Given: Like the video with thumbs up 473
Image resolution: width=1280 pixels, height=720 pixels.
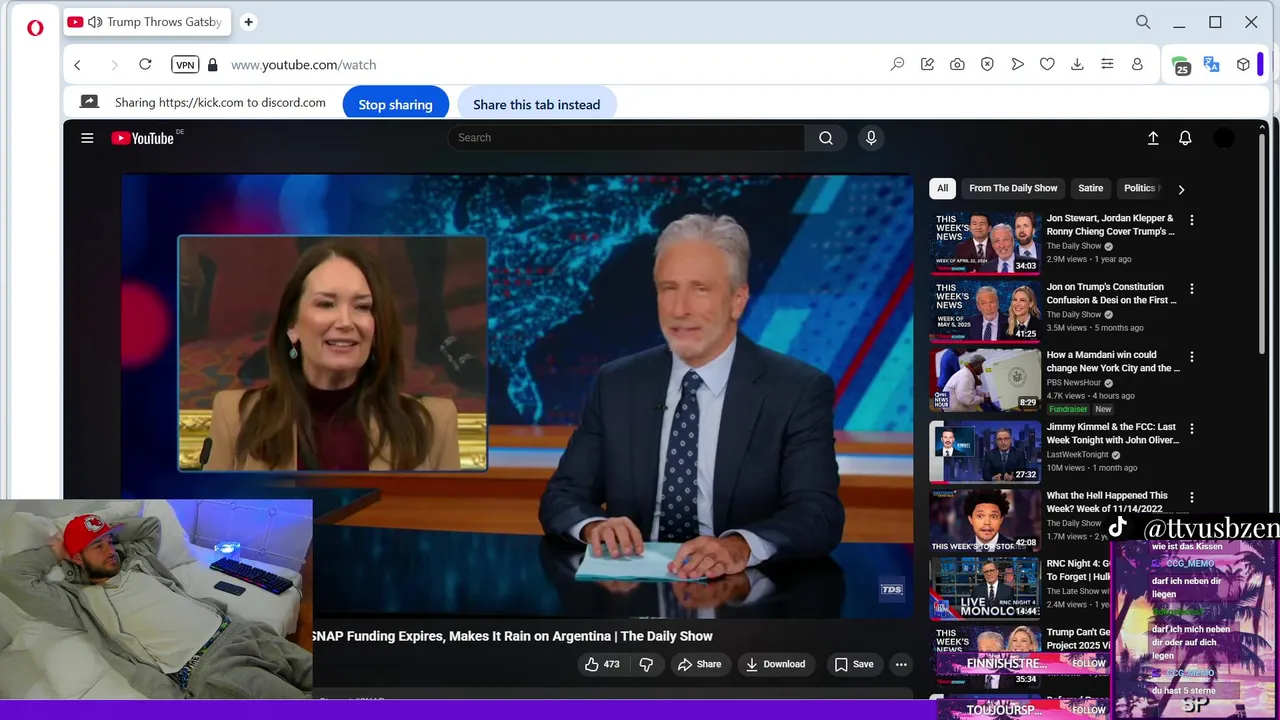Looking at the screenshot, I should (602, 664).
